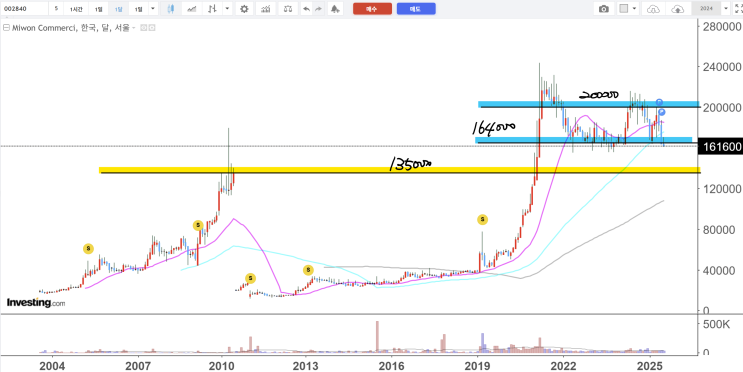Click first small icon after the legend title

coord(144,28)
